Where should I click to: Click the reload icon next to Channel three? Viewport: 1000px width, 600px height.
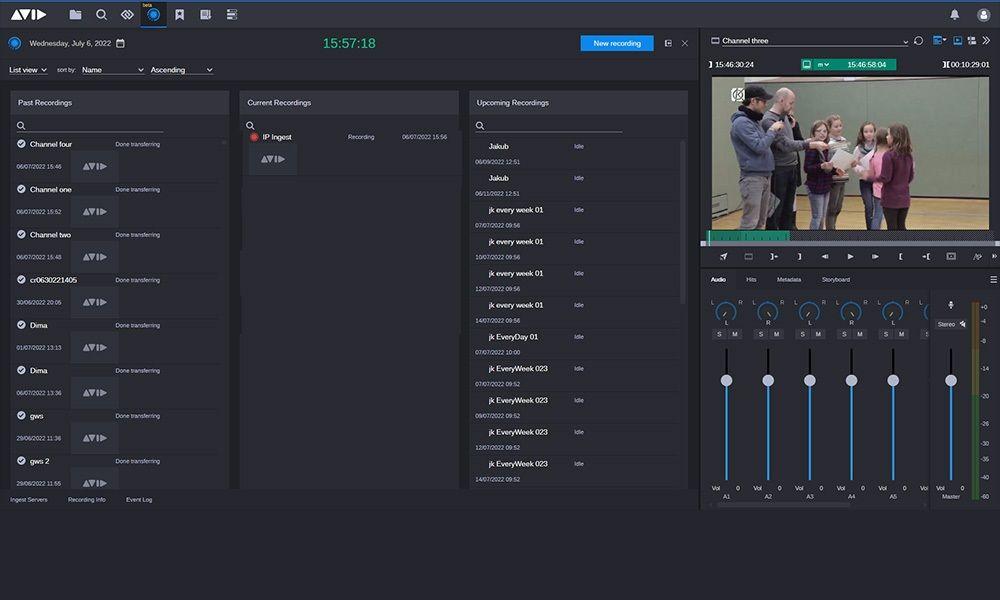(918, 41)
